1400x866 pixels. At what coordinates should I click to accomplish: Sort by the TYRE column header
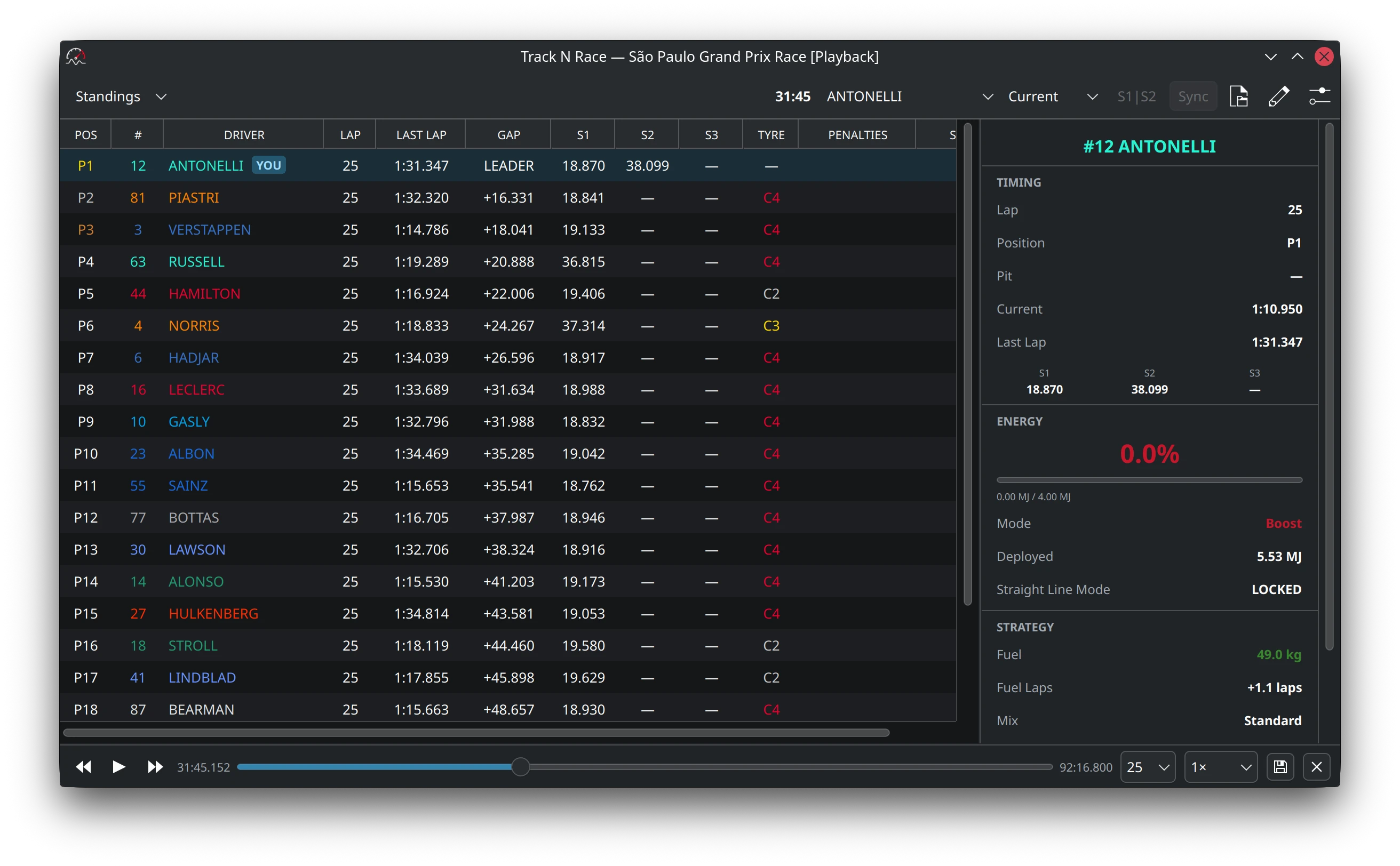(x=771, y=134)
